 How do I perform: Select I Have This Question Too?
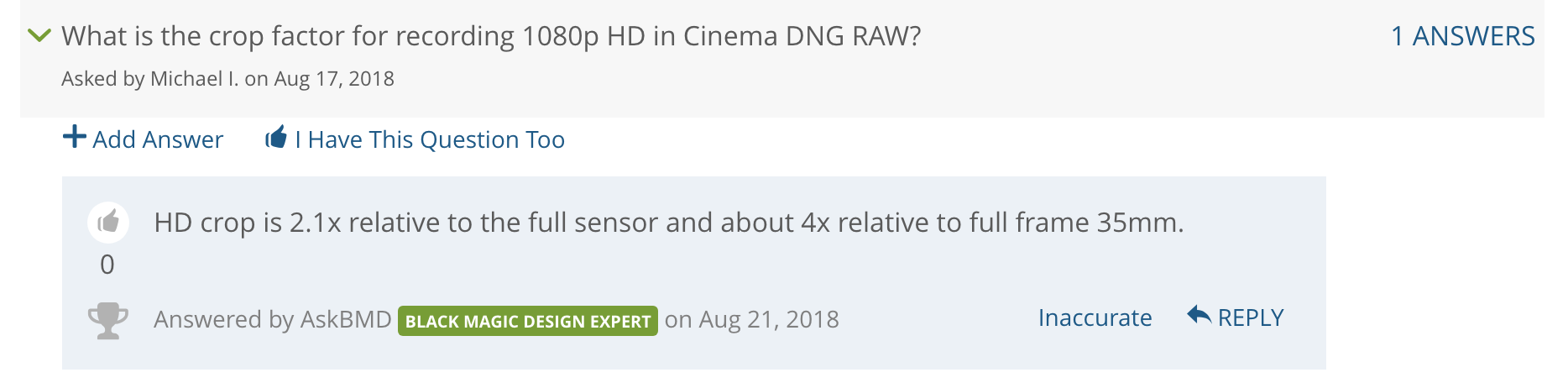coord(430,139)
